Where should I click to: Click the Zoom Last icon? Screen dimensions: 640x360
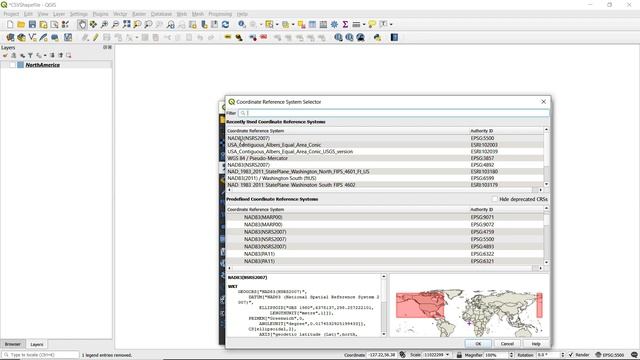coord(171,24)
